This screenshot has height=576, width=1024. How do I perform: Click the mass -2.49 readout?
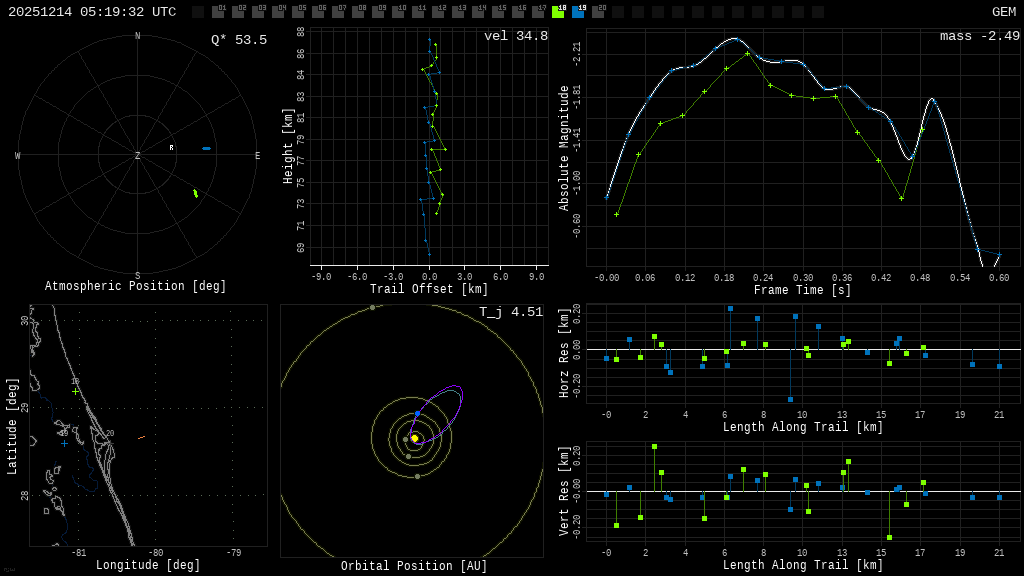click(x=979, y=36)
